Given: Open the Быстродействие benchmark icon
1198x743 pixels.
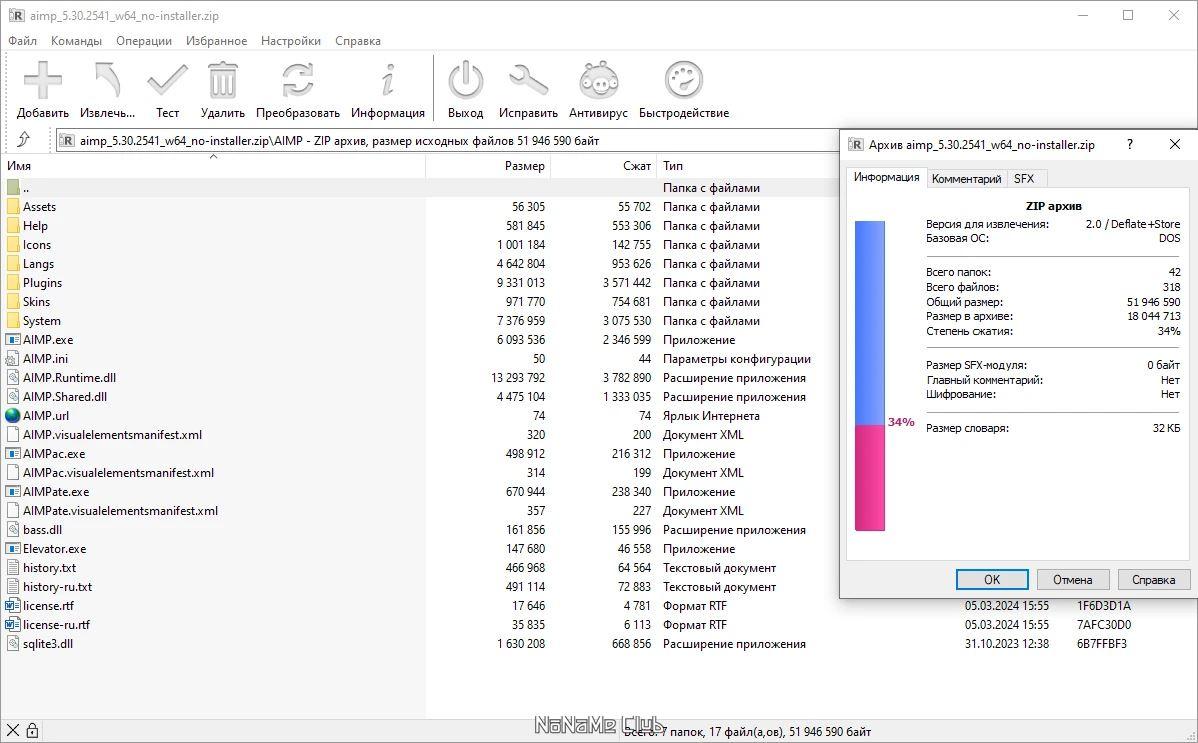Looking at the screenshot, I should tap(683, 80).
